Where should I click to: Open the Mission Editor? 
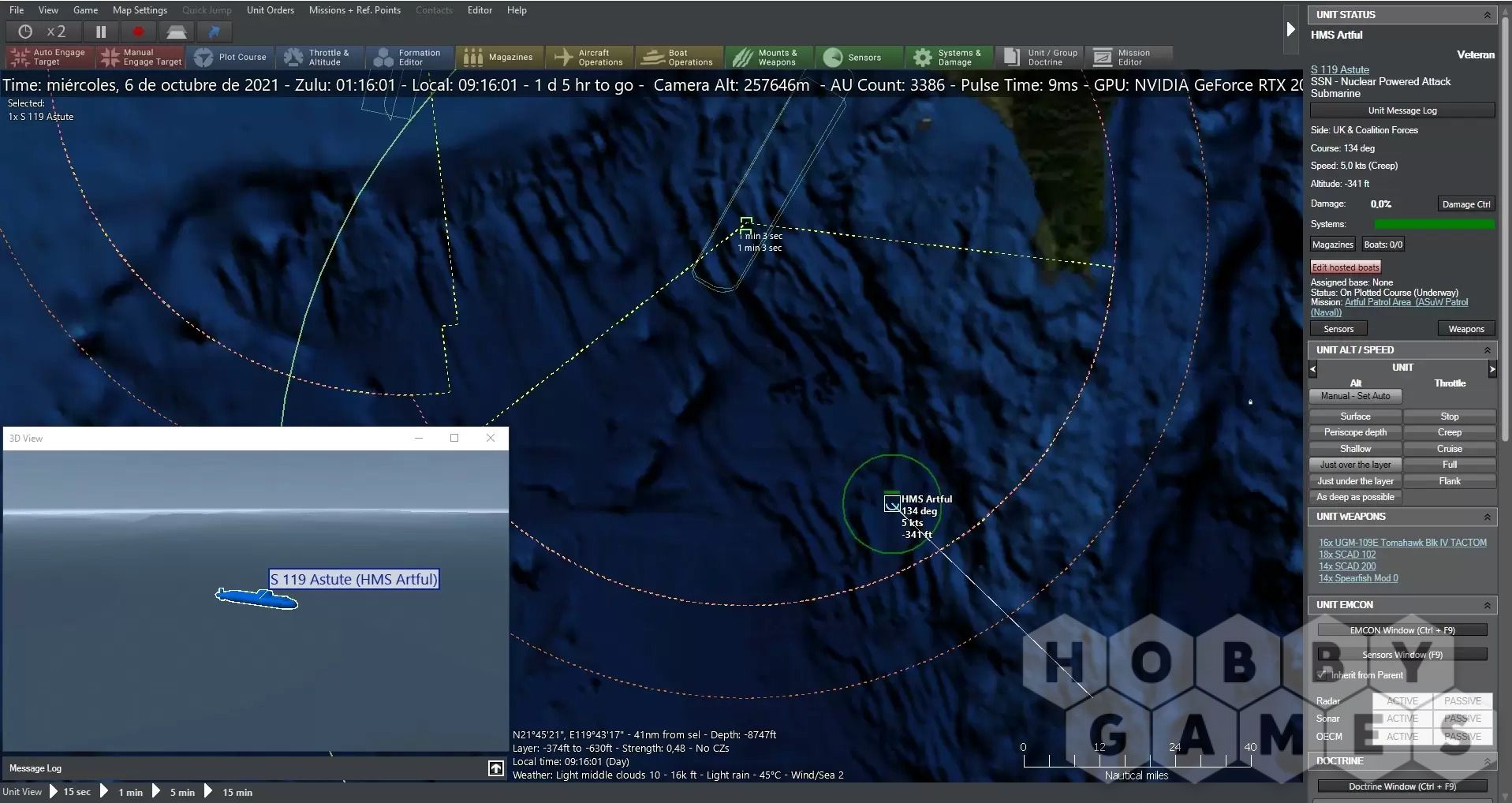point(1129,57)
